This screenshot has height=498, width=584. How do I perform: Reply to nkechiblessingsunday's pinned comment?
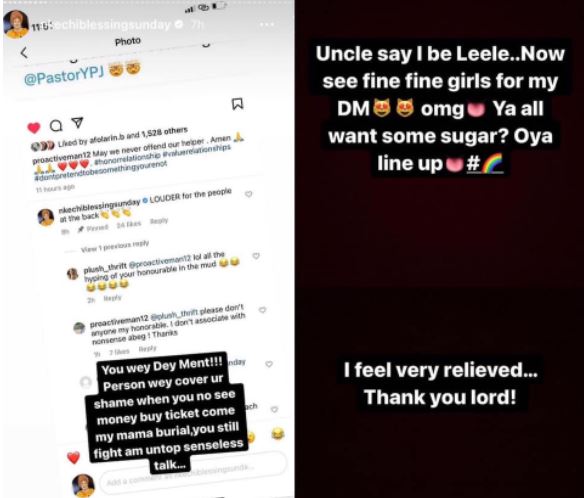point(159,221)
